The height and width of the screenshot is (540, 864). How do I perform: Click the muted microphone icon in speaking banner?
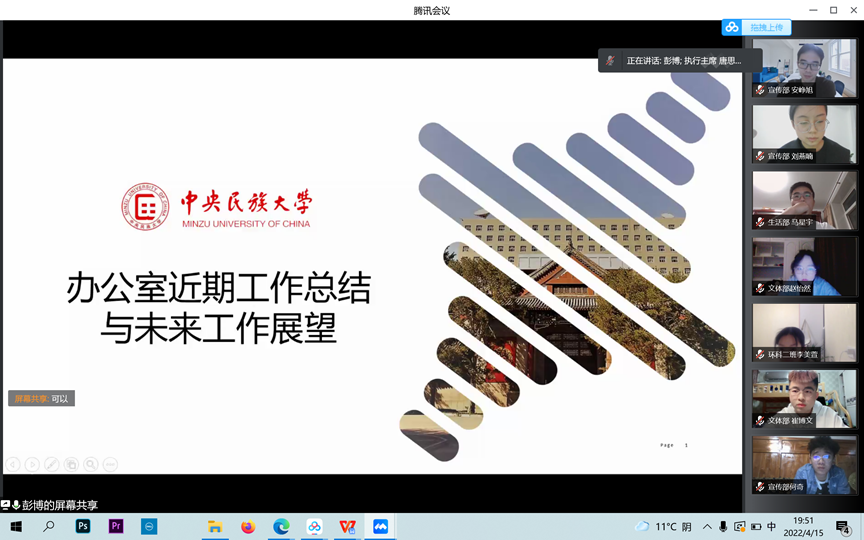pos(610,61)
